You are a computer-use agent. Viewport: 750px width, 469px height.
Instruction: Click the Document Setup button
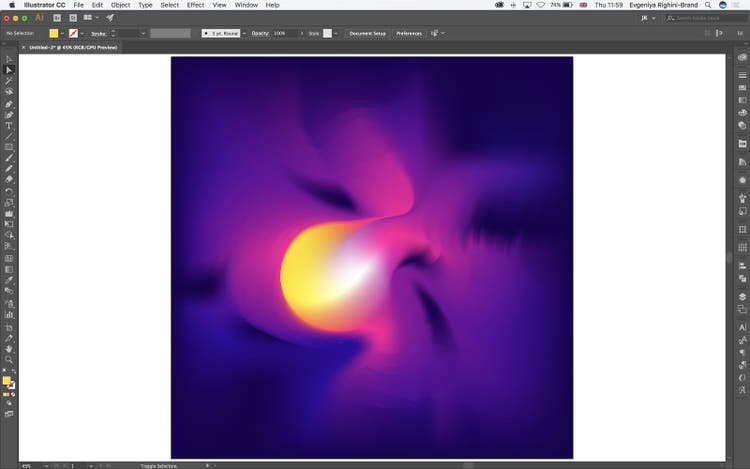[367, 33]
